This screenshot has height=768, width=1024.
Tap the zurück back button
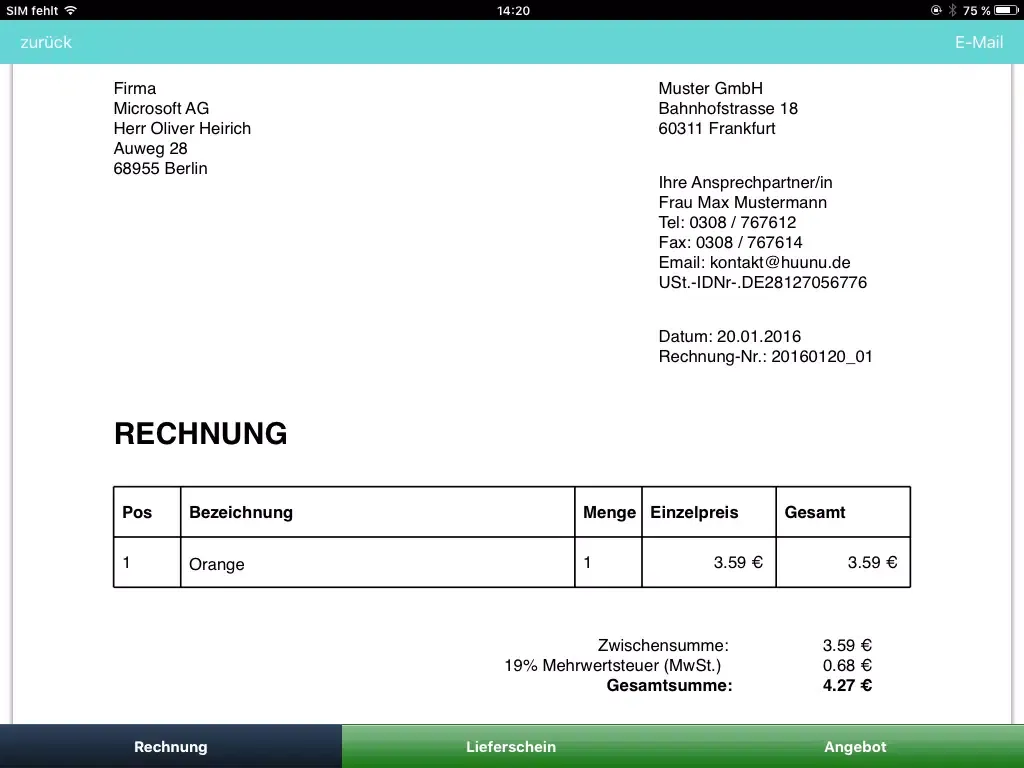coord(46,42)
